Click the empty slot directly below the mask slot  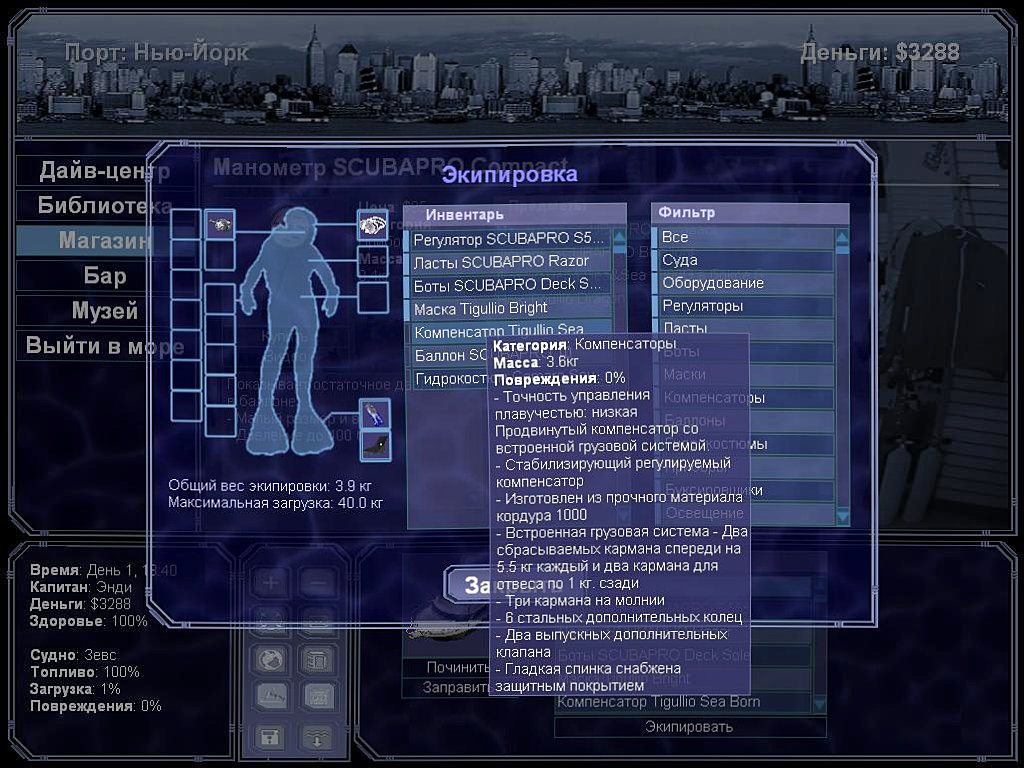pos(373,261)
